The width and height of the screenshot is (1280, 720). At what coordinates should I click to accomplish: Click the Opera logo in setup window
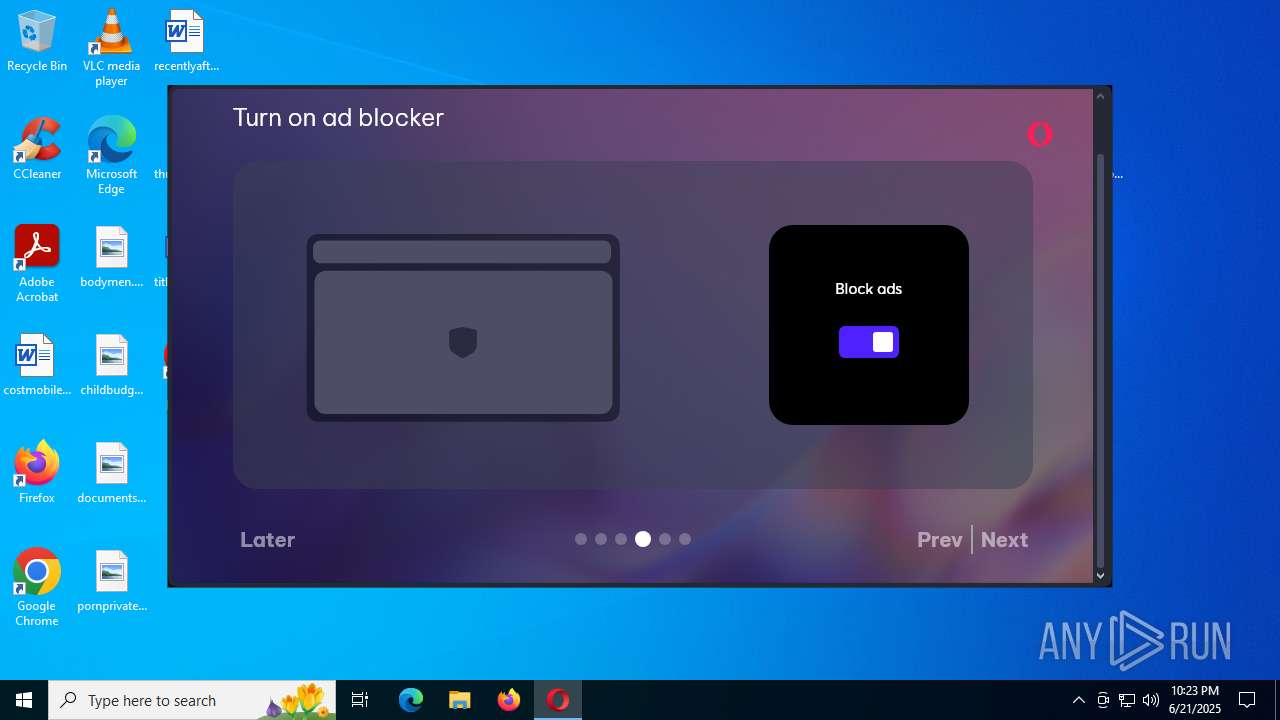tap(1040, 134)
